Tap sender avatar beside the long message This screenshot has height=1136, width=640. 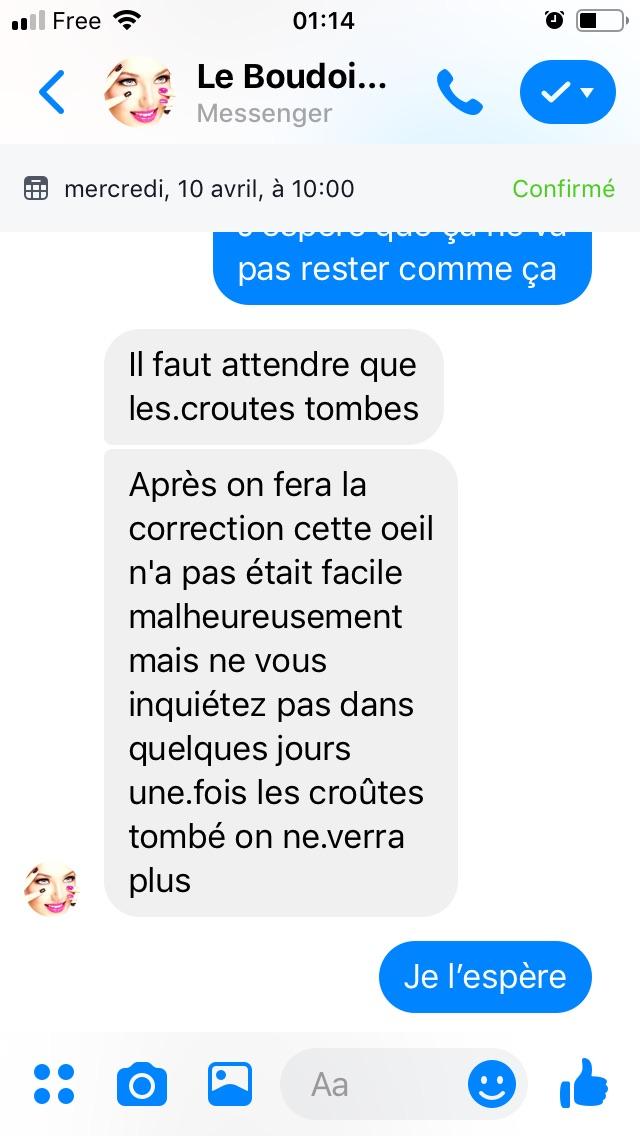[51, 889]
